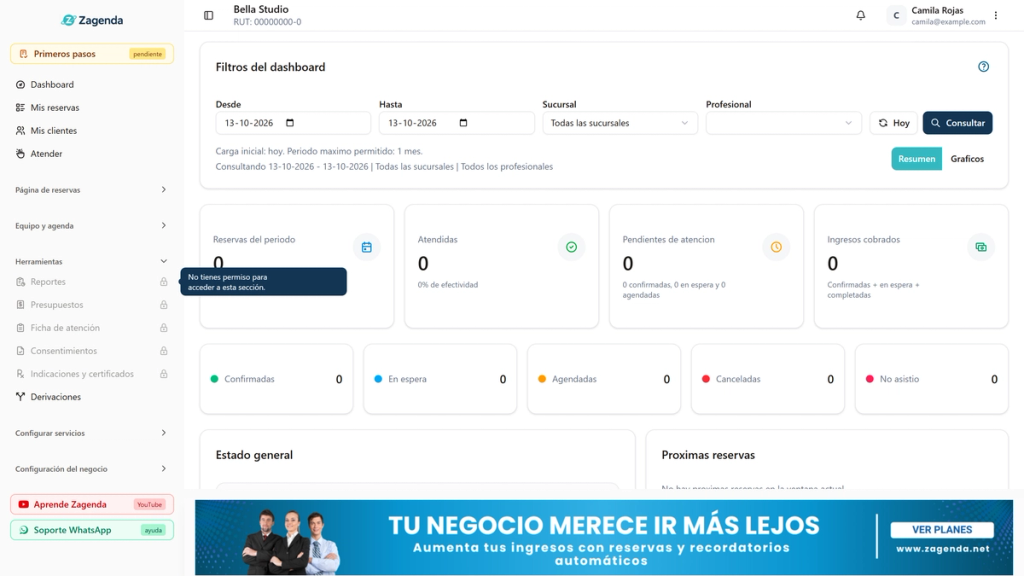Click VER PLANES on the banner
The width and height of the screenshot is (1024, 576).
point(942,530)
